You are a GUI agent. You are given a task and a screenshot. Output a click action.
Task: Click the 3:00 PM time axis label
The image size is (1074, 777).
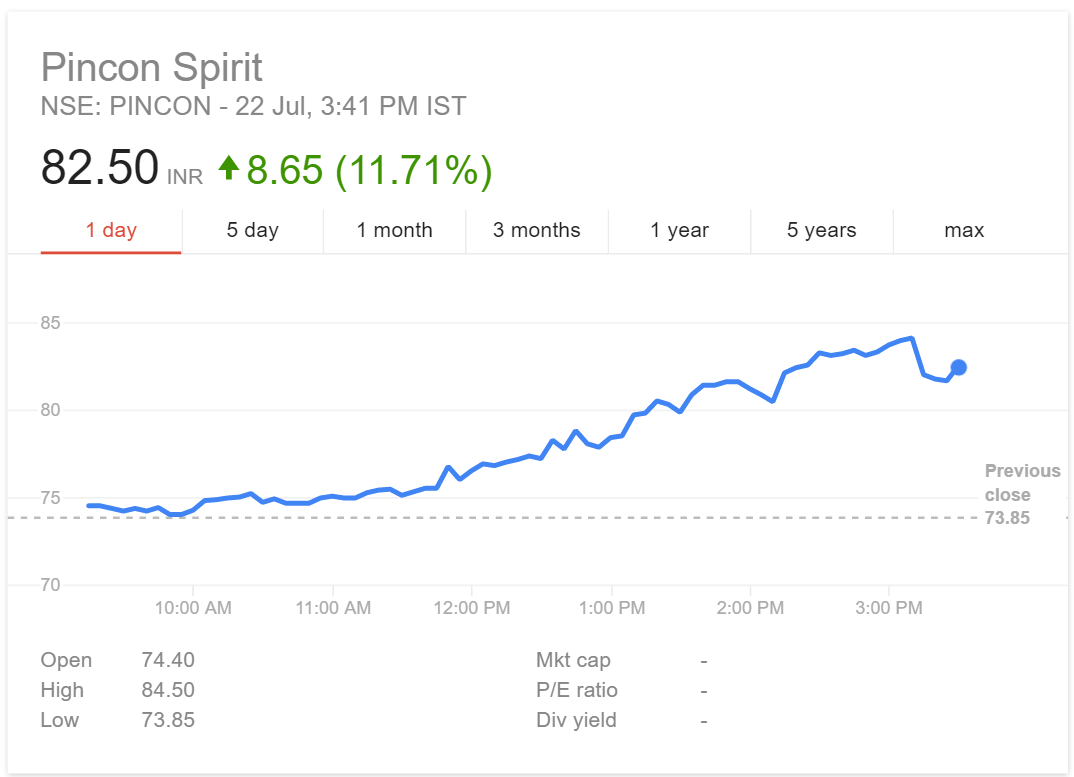(x=889, y=608)
